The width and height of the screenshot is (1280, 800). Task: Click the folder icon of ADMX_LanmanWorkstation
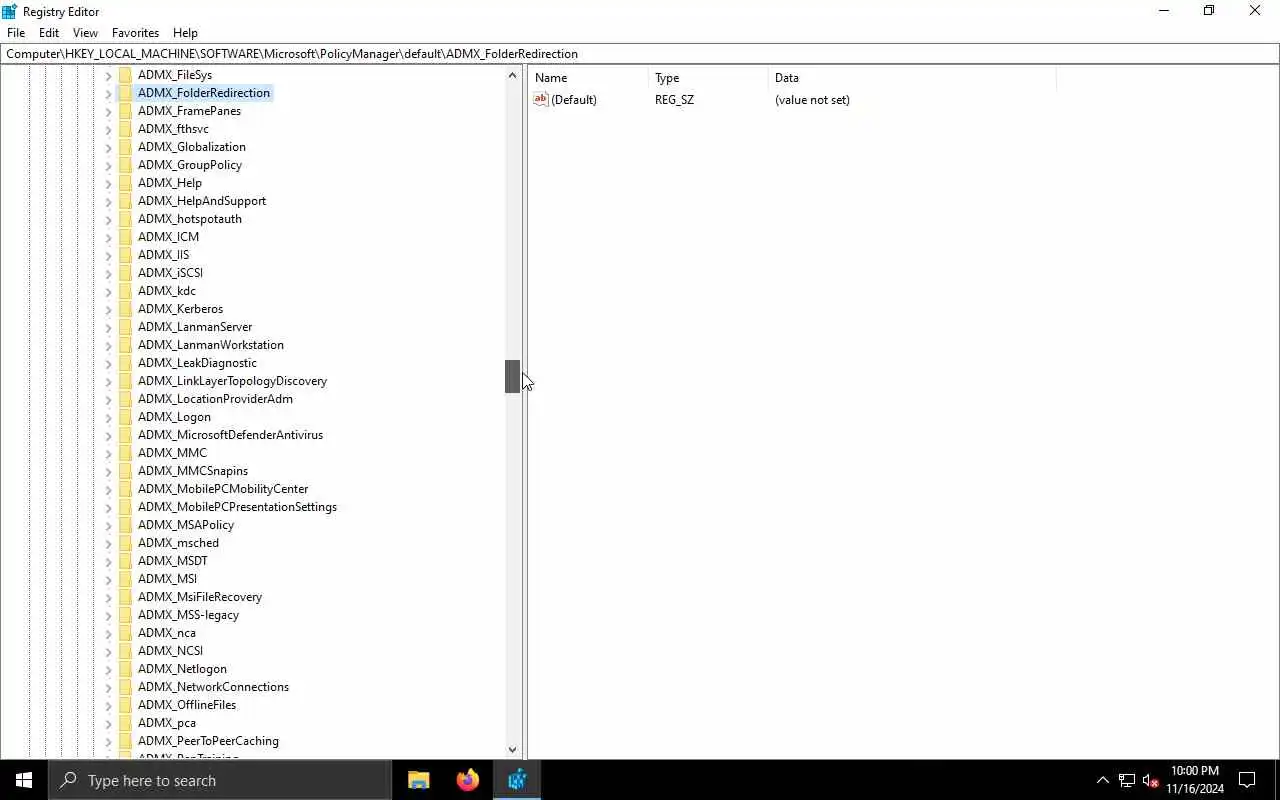[125, 345]
